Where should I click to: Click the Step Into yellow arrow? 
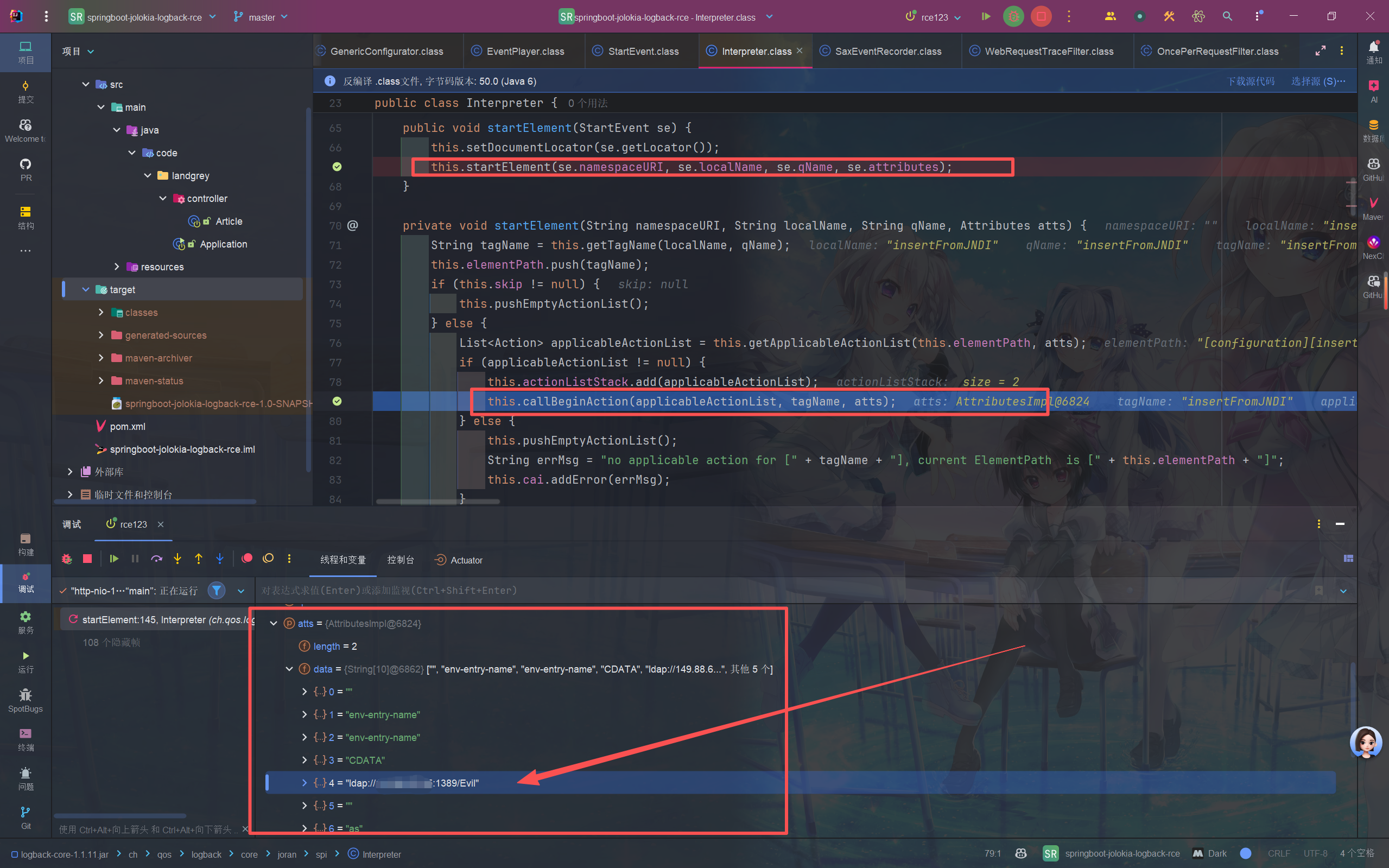click(x=177, y=559)
